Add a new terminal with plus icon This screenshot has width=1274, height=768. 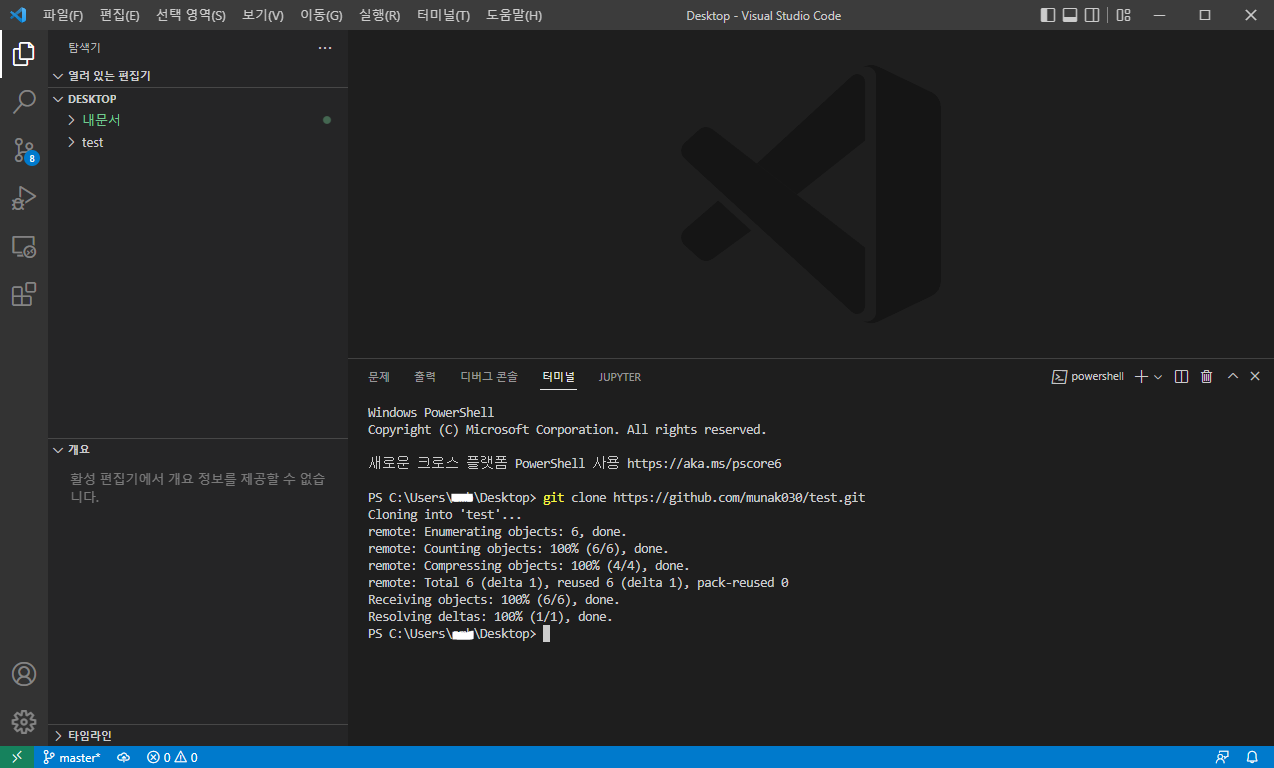(x=1141, y=377)
